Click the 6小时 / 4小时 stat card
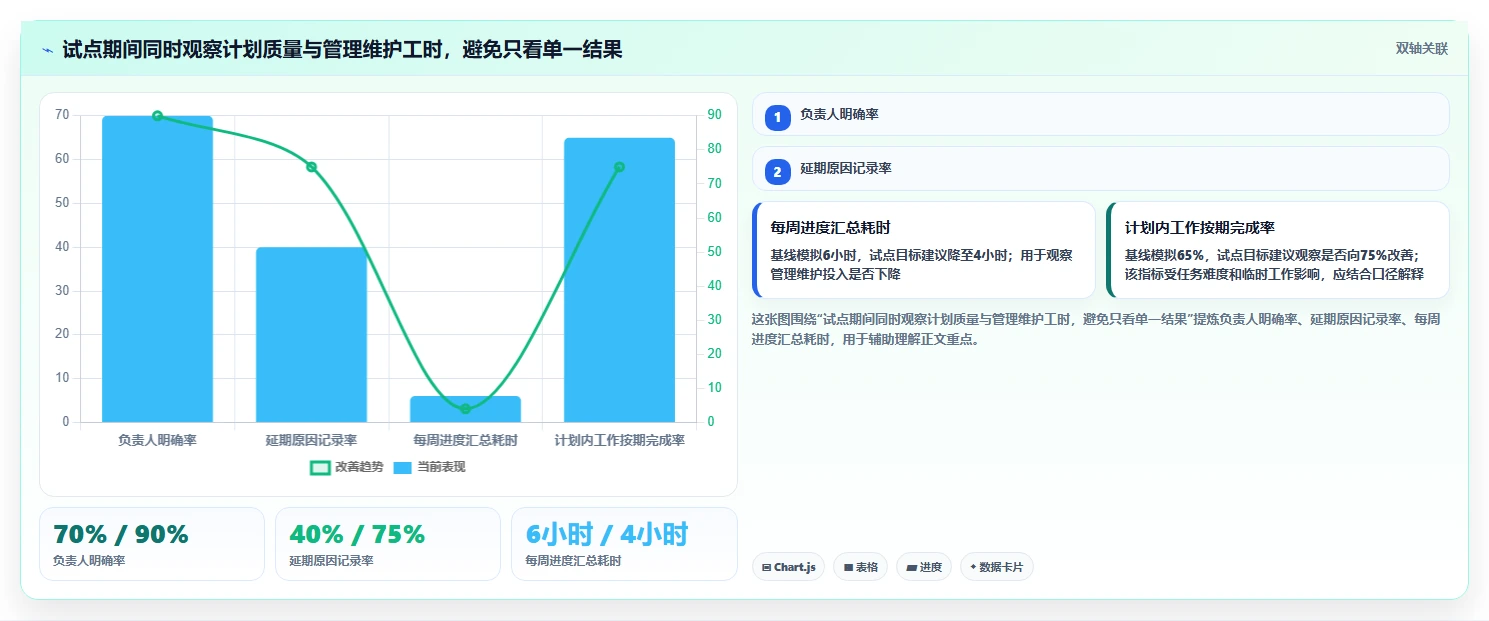This screenshot has height=621, width=1489. (x=624, y=544)
